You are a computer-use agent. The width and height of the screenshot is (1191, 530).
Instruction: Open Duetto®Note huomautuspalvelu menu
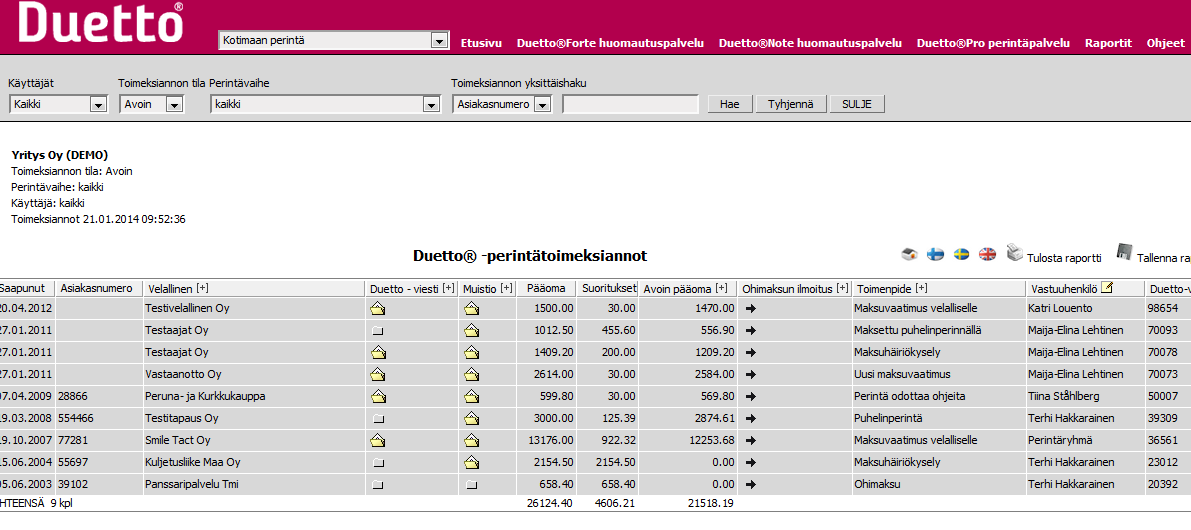(x=810, y=43)
